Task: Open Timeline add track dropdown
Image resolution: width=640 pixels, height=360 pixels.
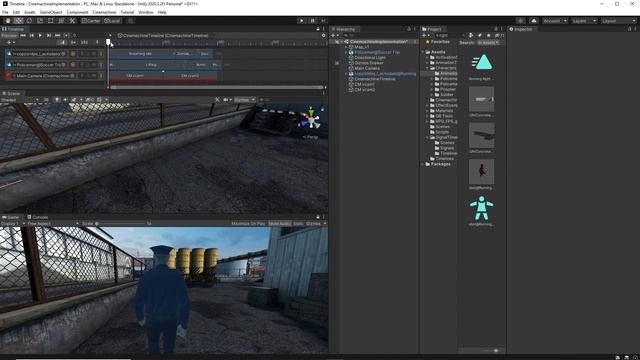Action: point(11,42)
